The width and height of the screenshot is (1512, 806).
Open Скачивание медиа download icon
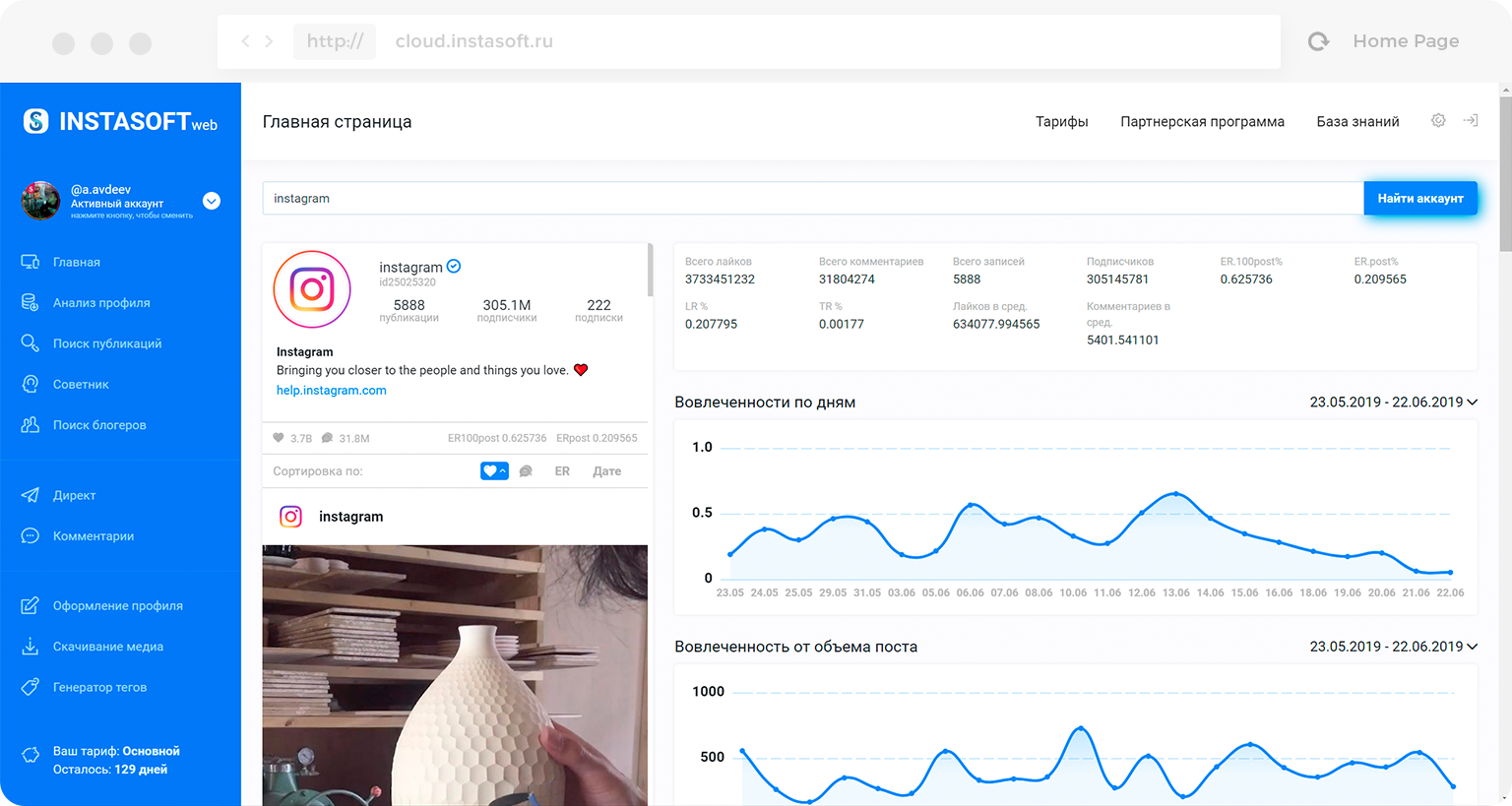(x=31, y=647)
